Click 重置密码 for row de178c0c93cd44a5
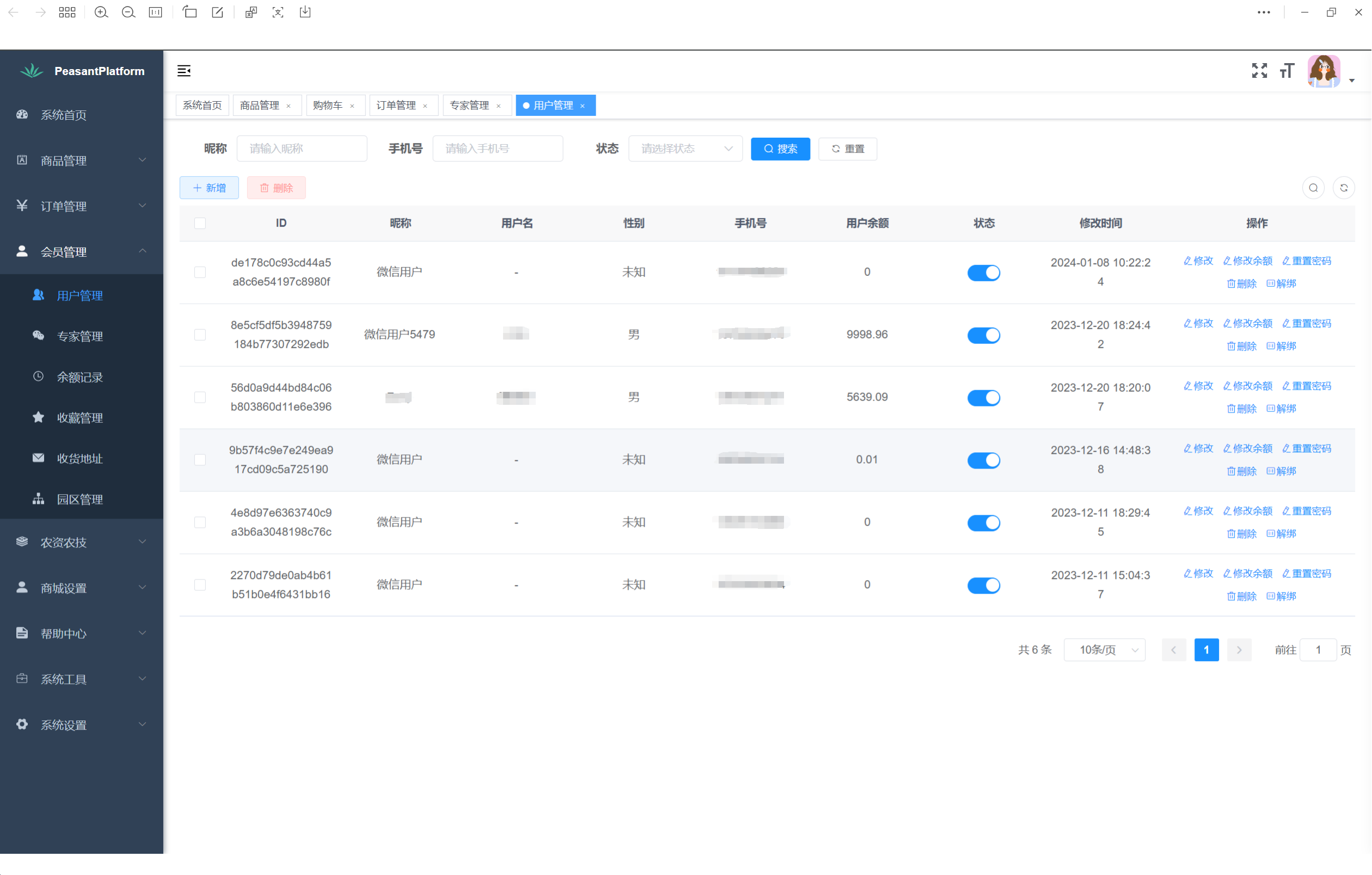Viewport: 1372px width, 875px height. [x=1307, y=261]
